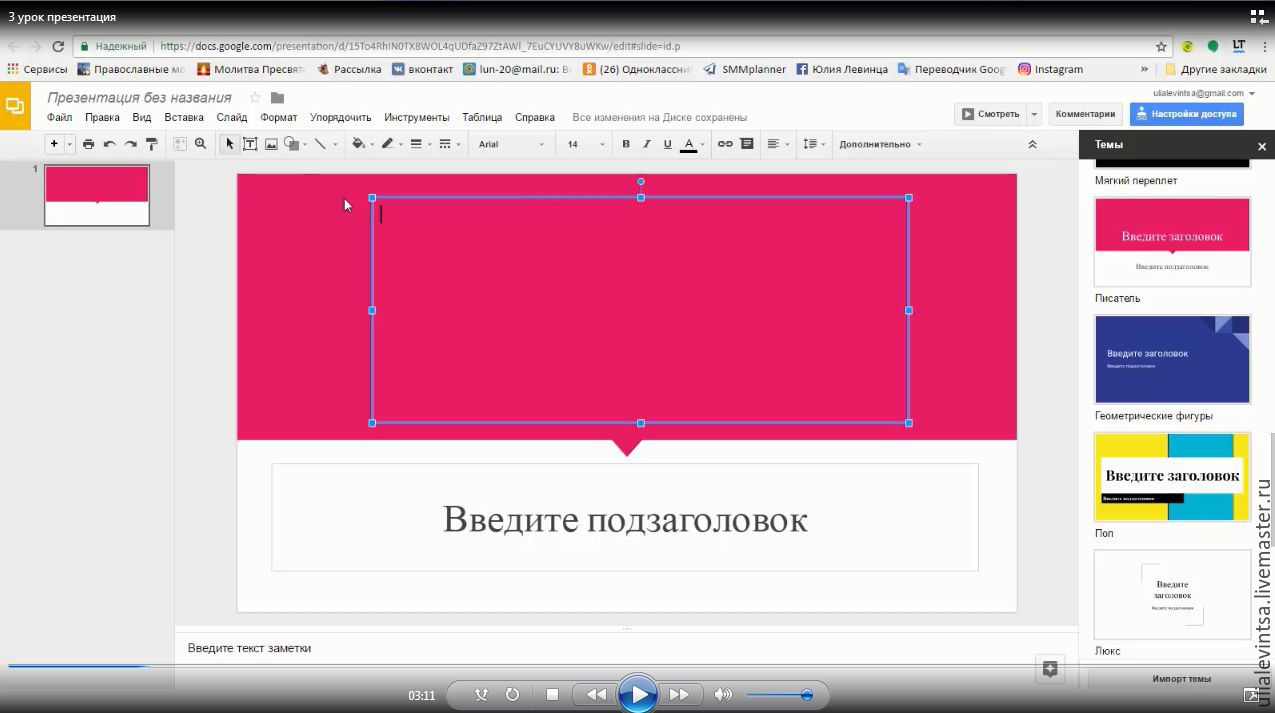Open the border color pencil tool

388,144
